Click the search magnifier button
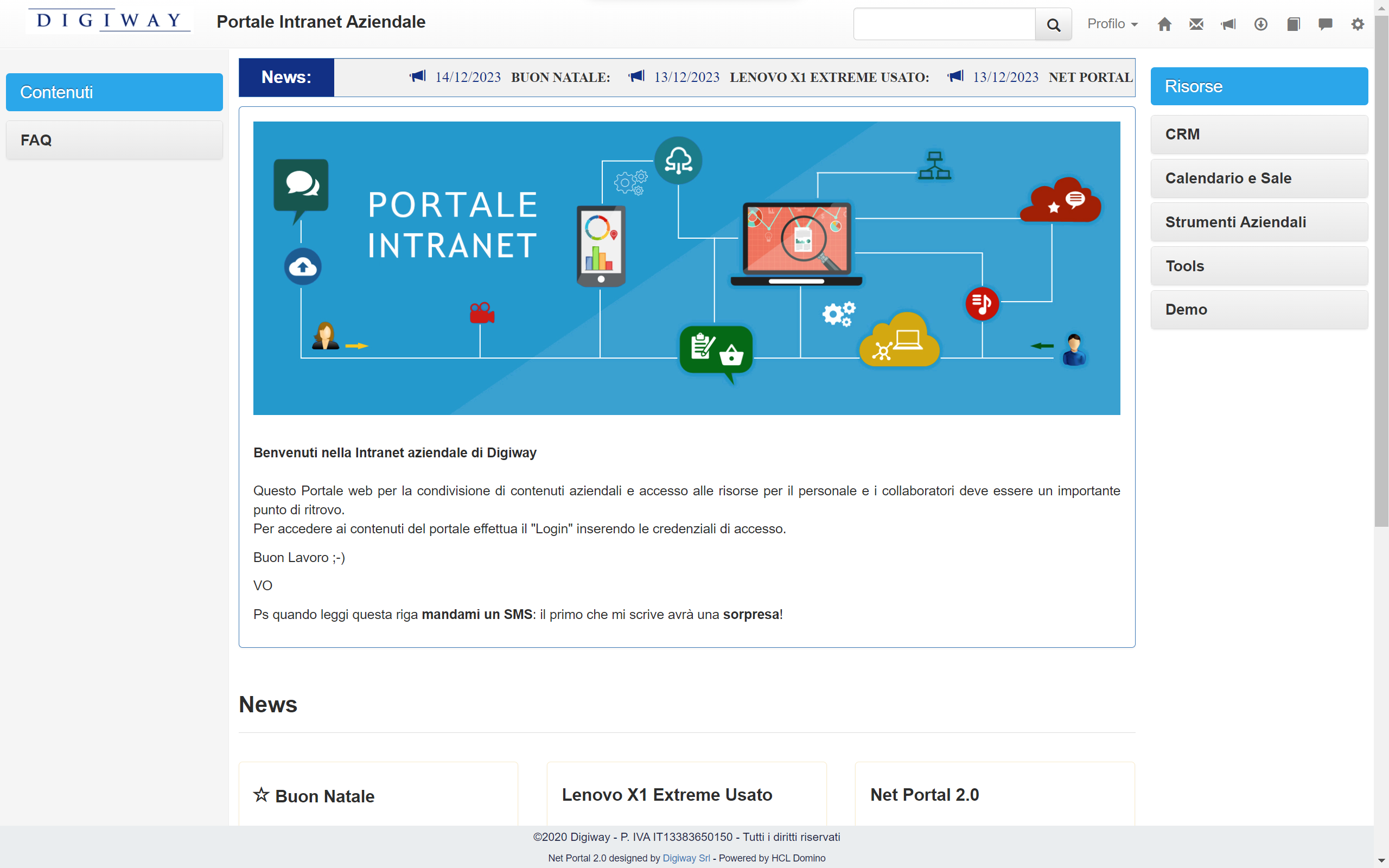 1053,24
